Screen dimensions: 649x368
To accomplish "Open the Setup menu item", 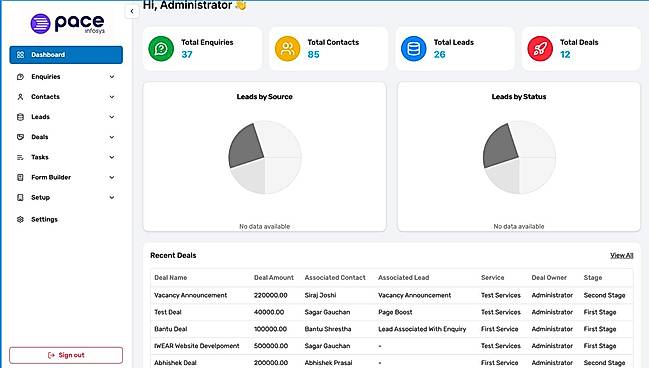I will click(66, 197).
